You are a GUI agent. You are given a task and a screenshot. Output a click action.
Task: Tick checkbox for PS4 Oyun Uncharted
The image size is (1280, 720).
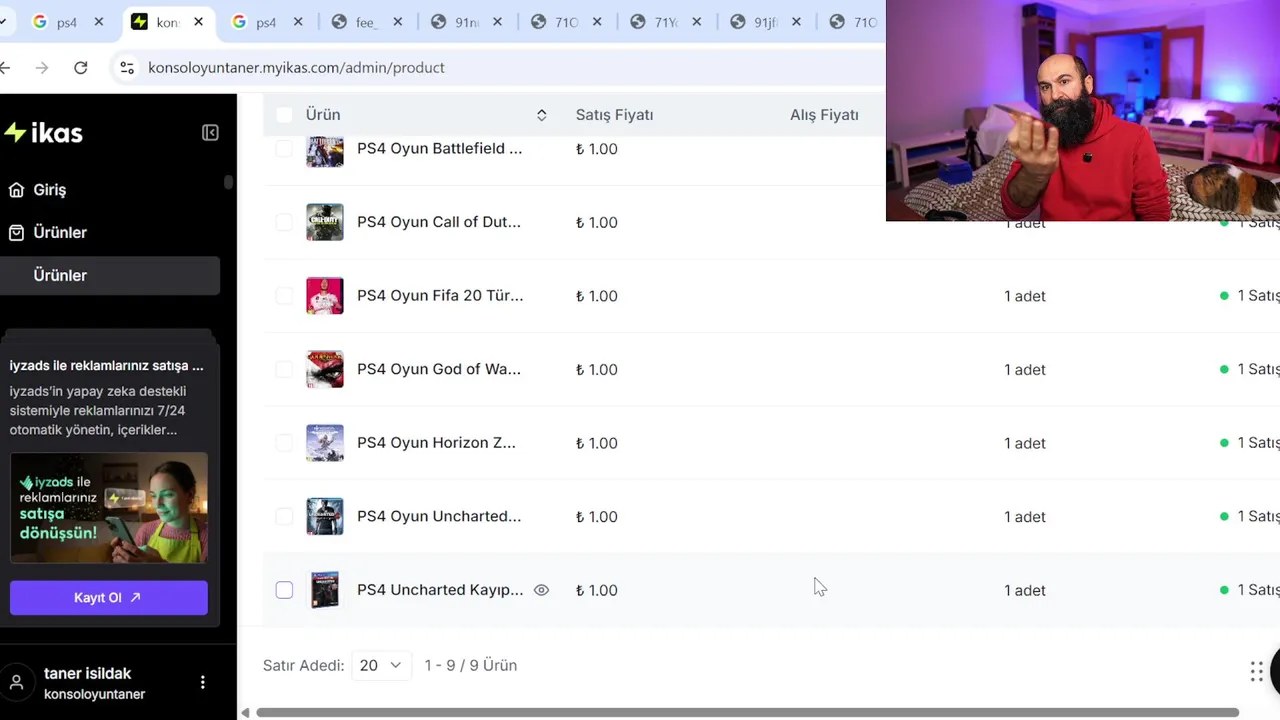284,516
